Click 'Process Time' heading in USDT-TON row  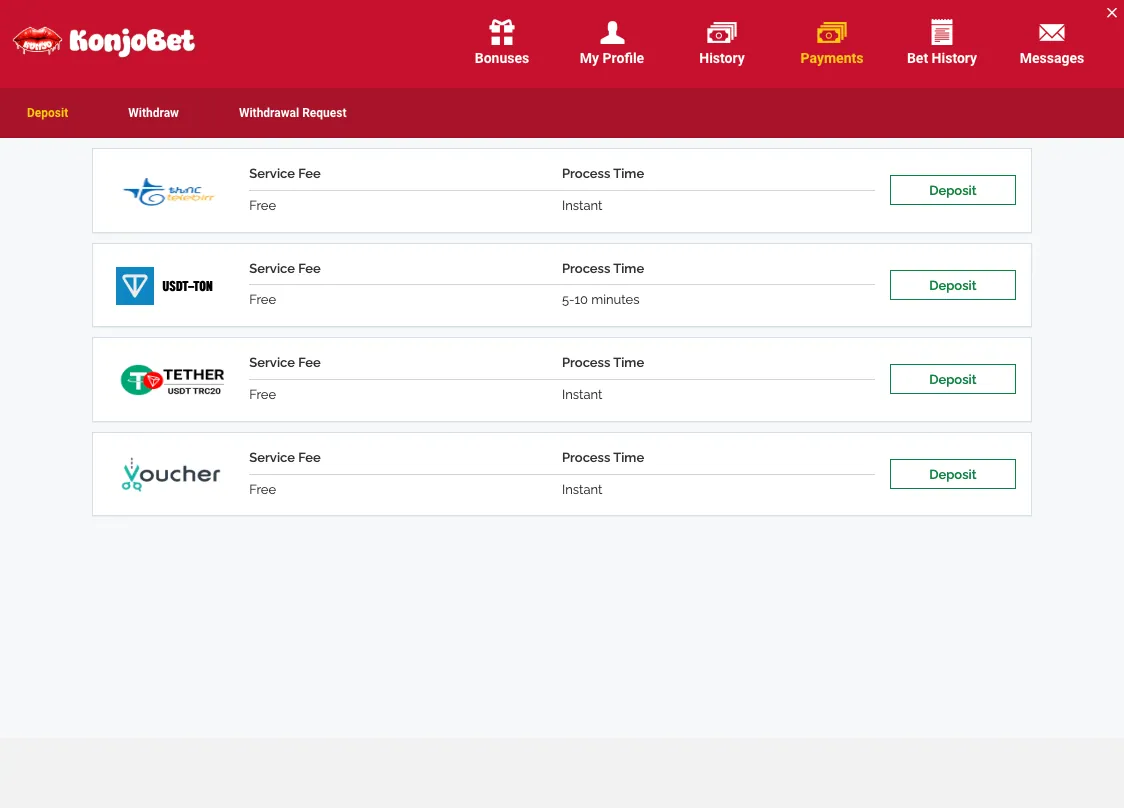603,268
